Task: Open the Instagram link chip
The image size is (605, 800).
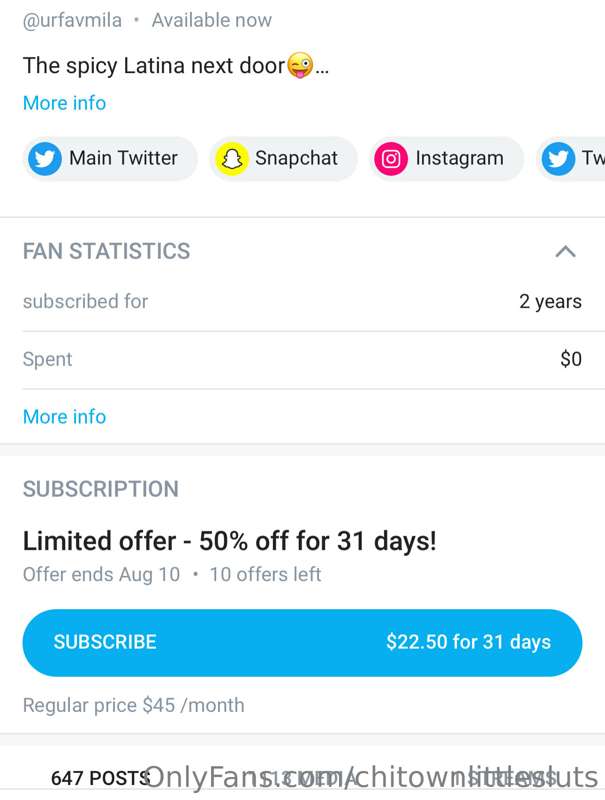Action: click(x=446, y=159)
